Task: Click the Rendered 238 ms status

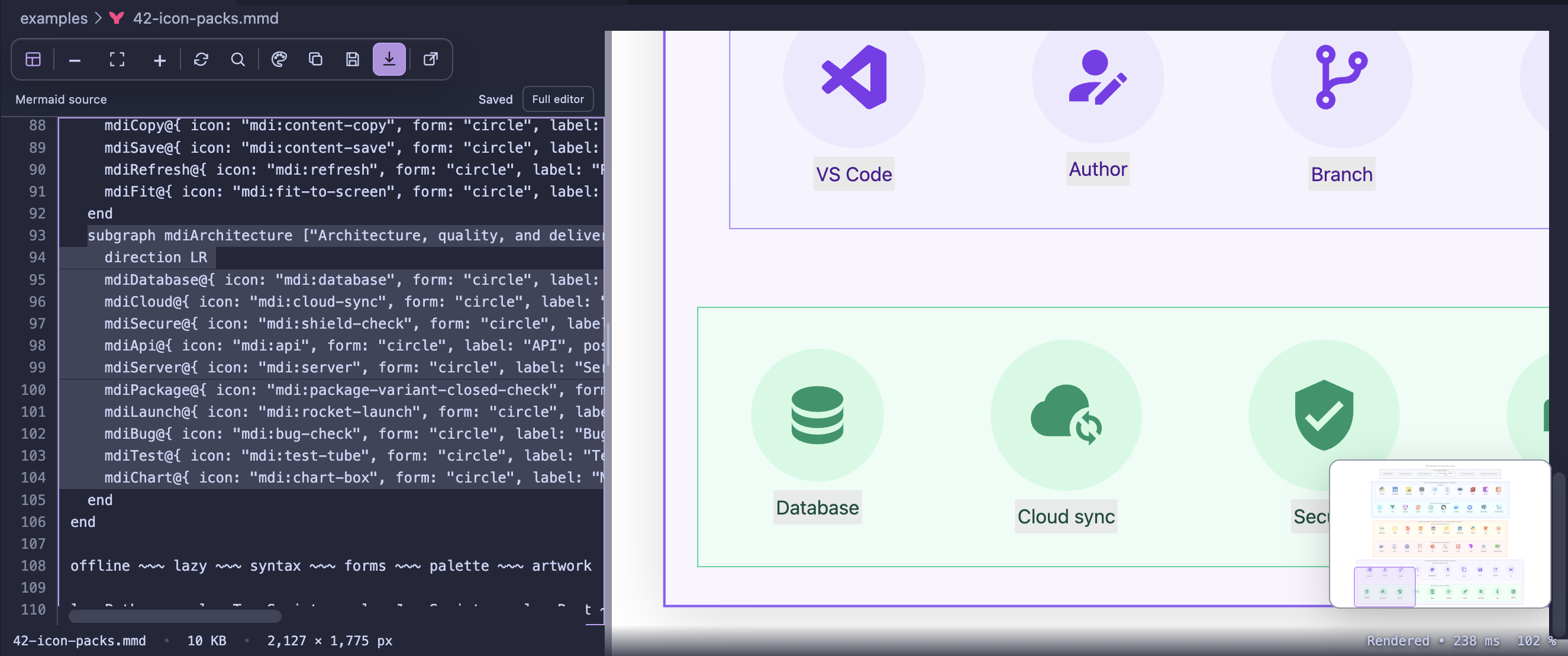Action: [1433, 641]
